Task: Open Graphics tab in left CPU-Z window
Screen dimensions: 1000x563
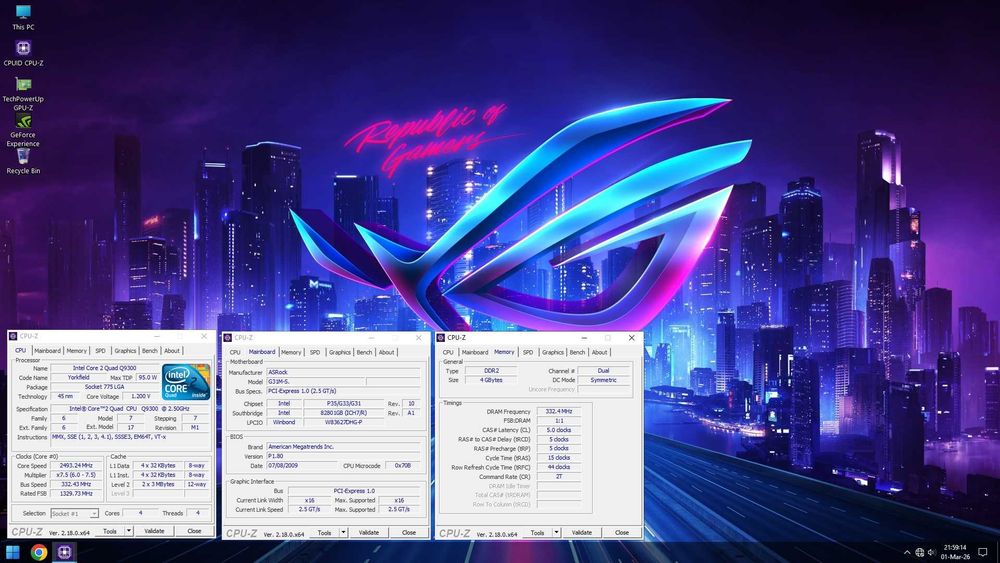Action: pyautogui.click(x=125, y=351)
